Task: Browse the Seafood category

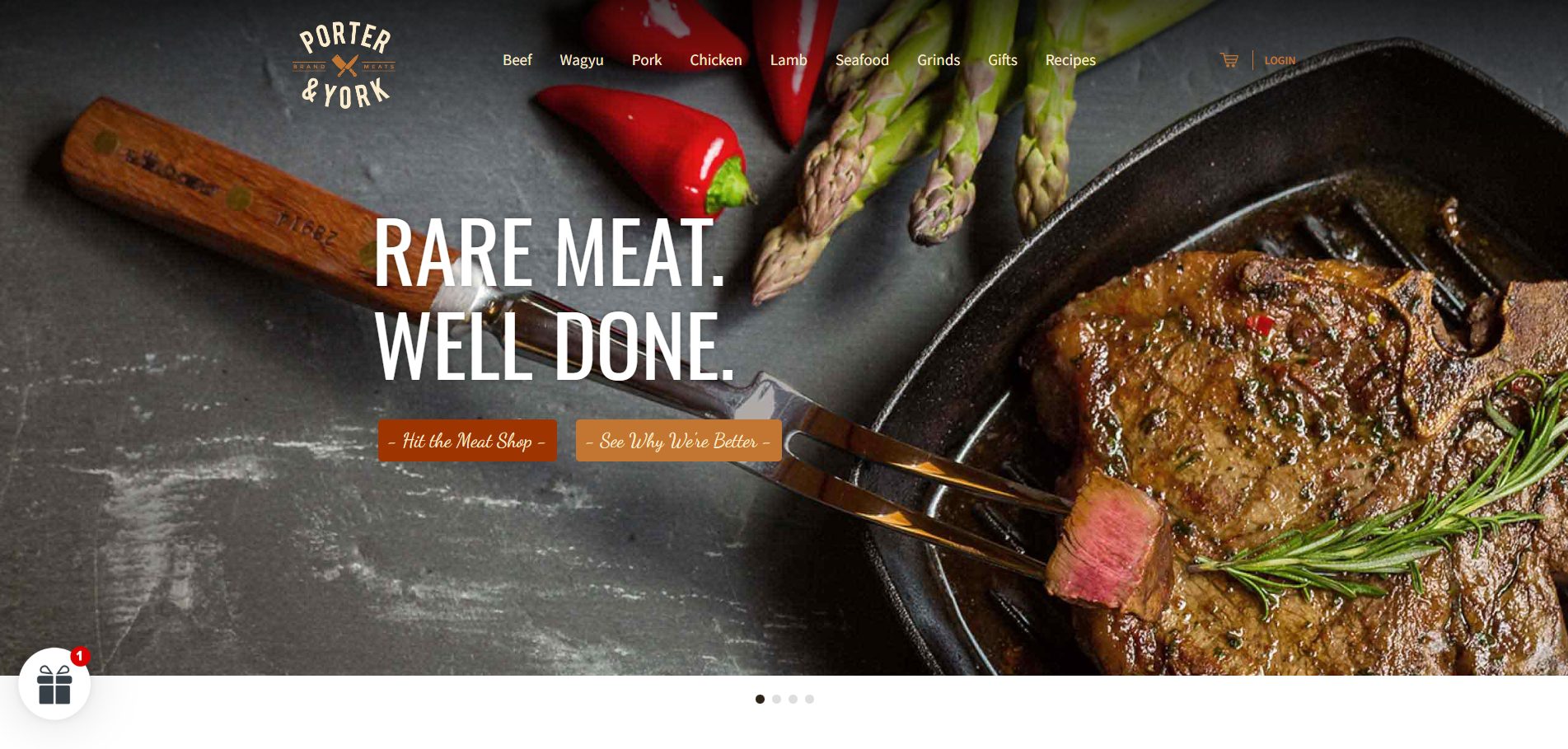Action: tap(862, 60)
